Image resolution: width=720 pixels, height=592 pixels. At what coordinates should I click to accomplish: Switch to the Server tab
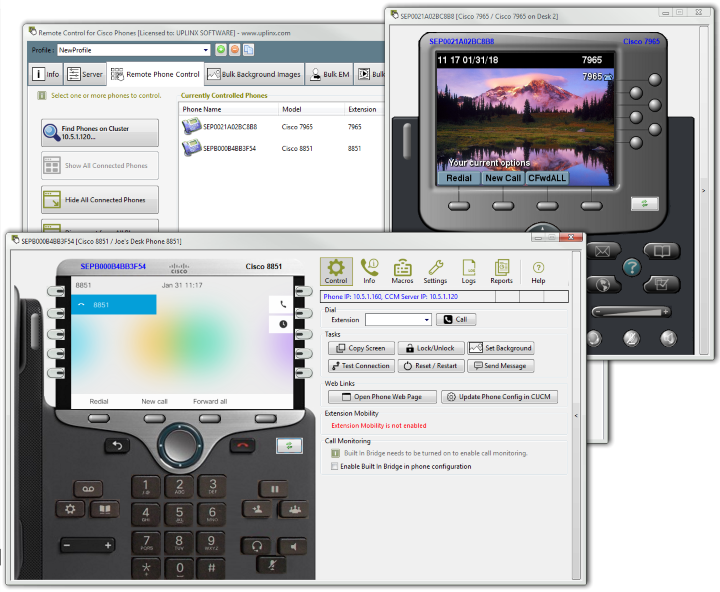(85, 74)
